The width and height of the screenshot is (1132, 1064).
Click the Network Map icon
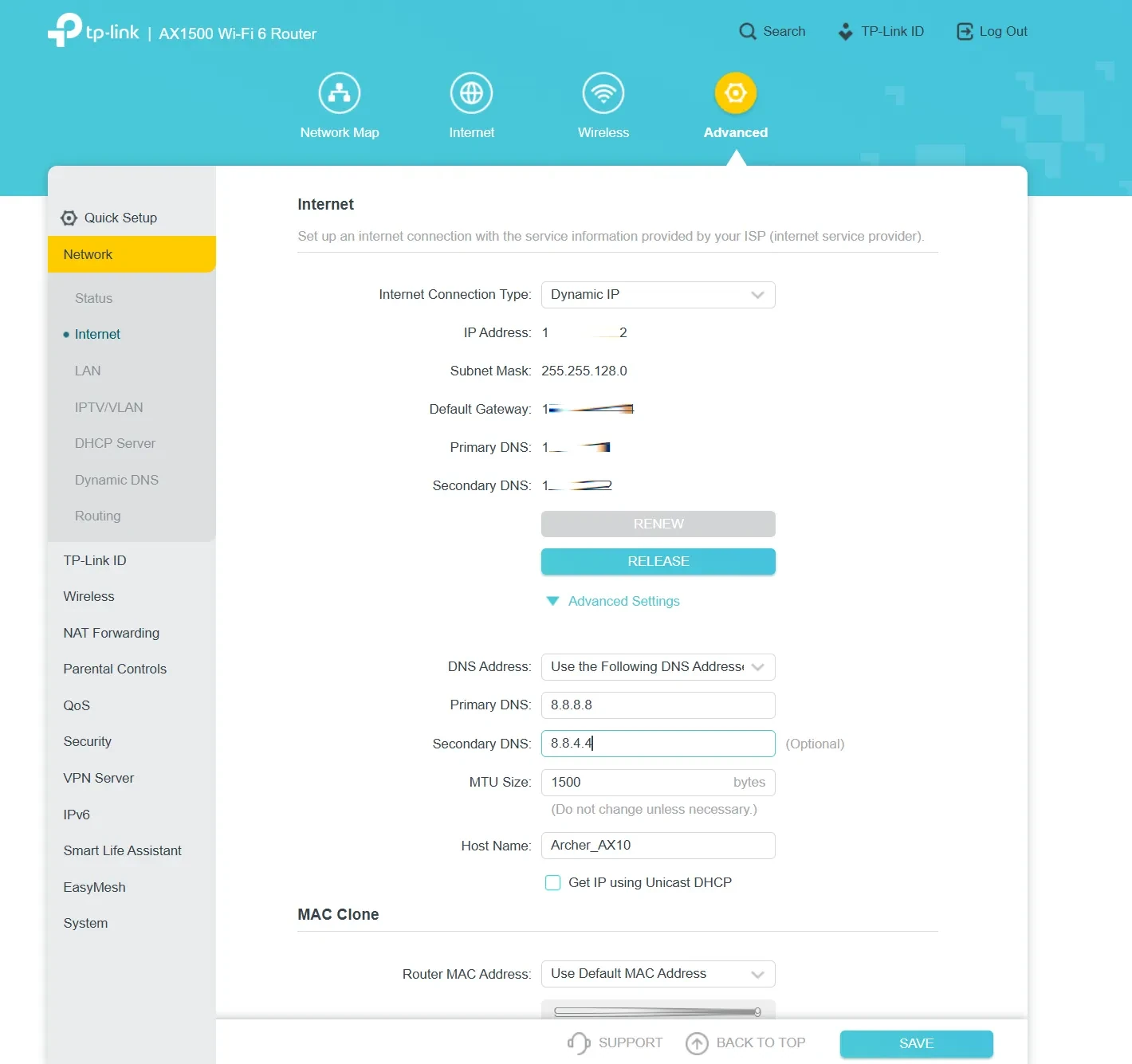point(340,93)
